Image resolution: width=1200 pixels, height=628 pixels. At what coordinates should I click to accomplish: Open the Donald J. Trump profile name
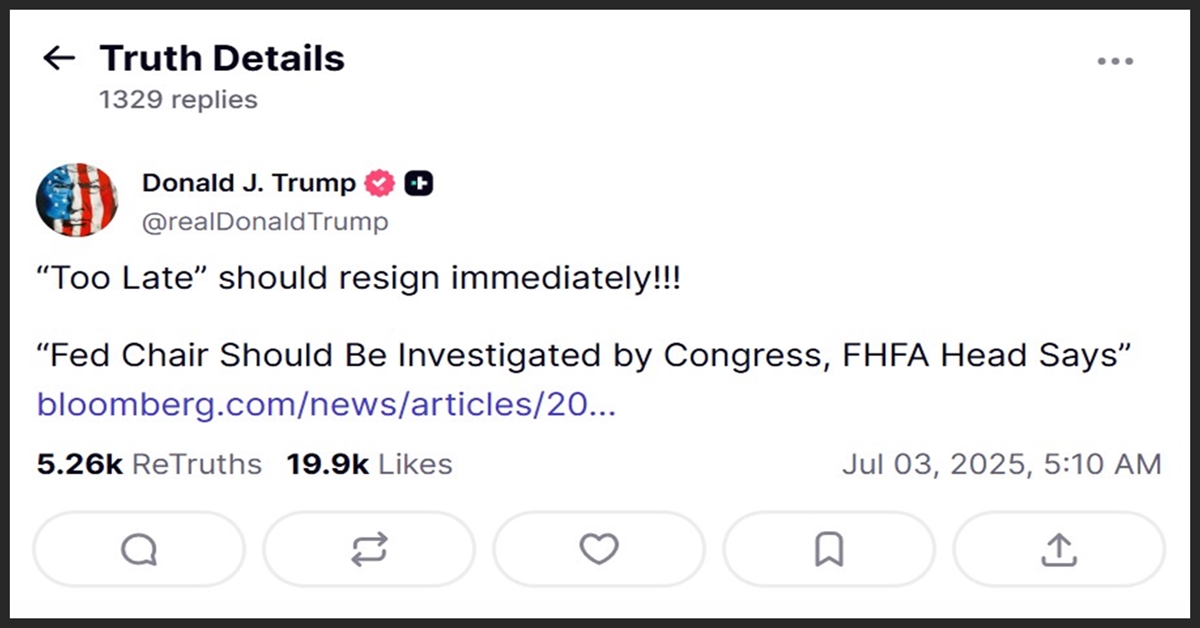249,184
